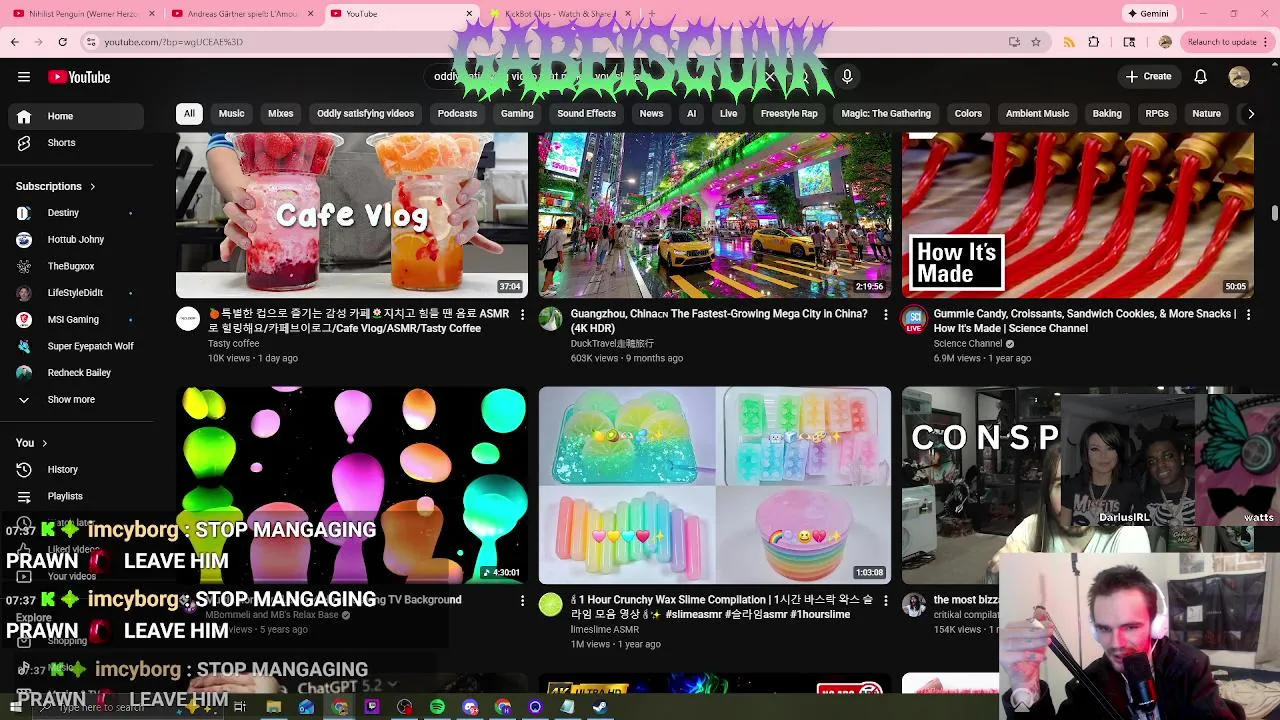Open Windows Task View

click(240, 707)
